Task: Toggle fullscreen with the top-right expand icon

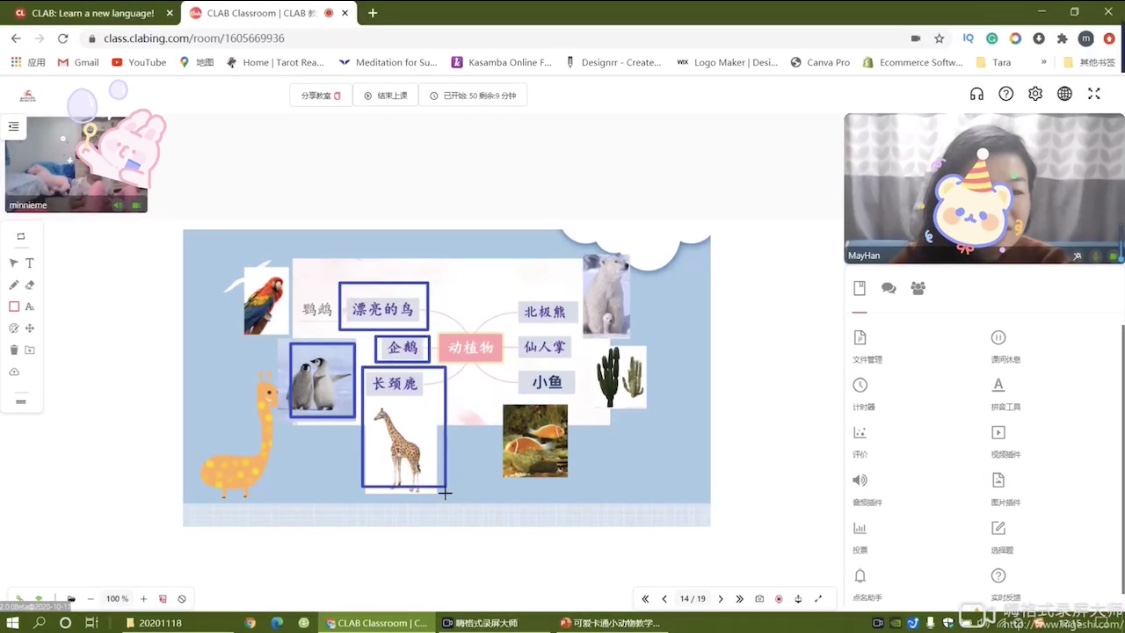Action: 1094,94
